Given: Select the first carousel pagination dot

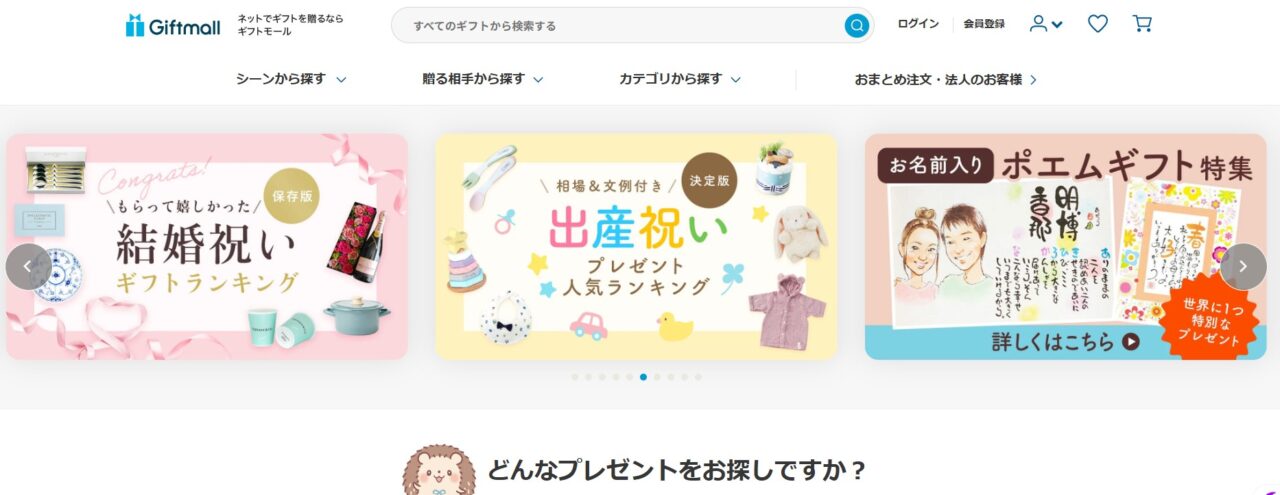Looking at the screenshot, I should 575,377.
